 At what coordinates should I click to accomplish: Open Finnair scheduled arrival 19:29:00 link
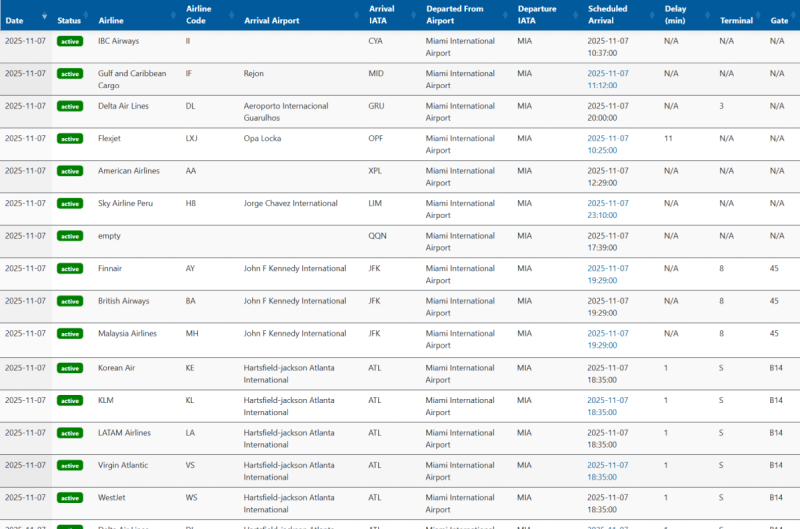click(x=608, y=274)
